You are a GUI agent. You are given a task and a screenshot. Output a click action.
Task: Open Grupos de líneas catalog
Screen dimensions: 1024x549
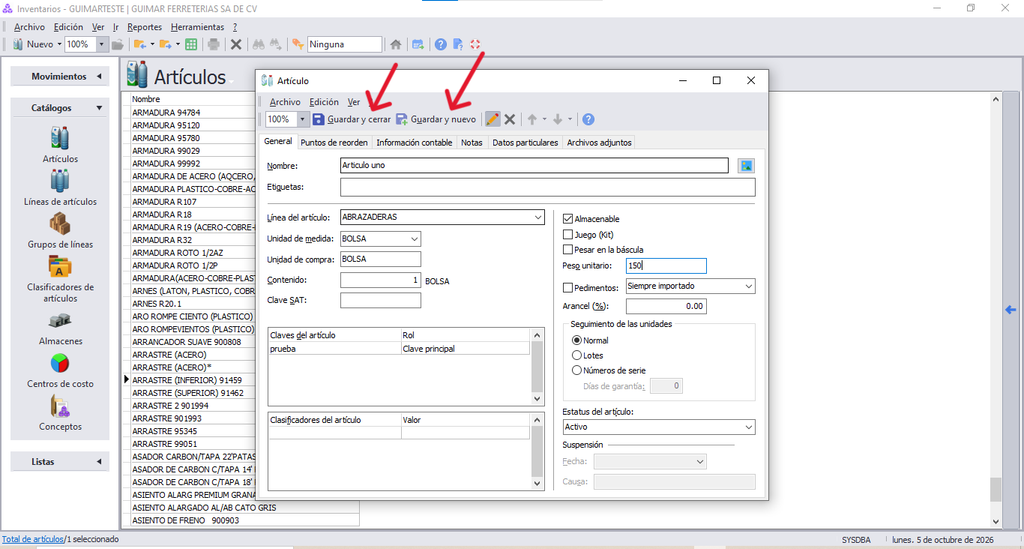(x=59, y=224)
